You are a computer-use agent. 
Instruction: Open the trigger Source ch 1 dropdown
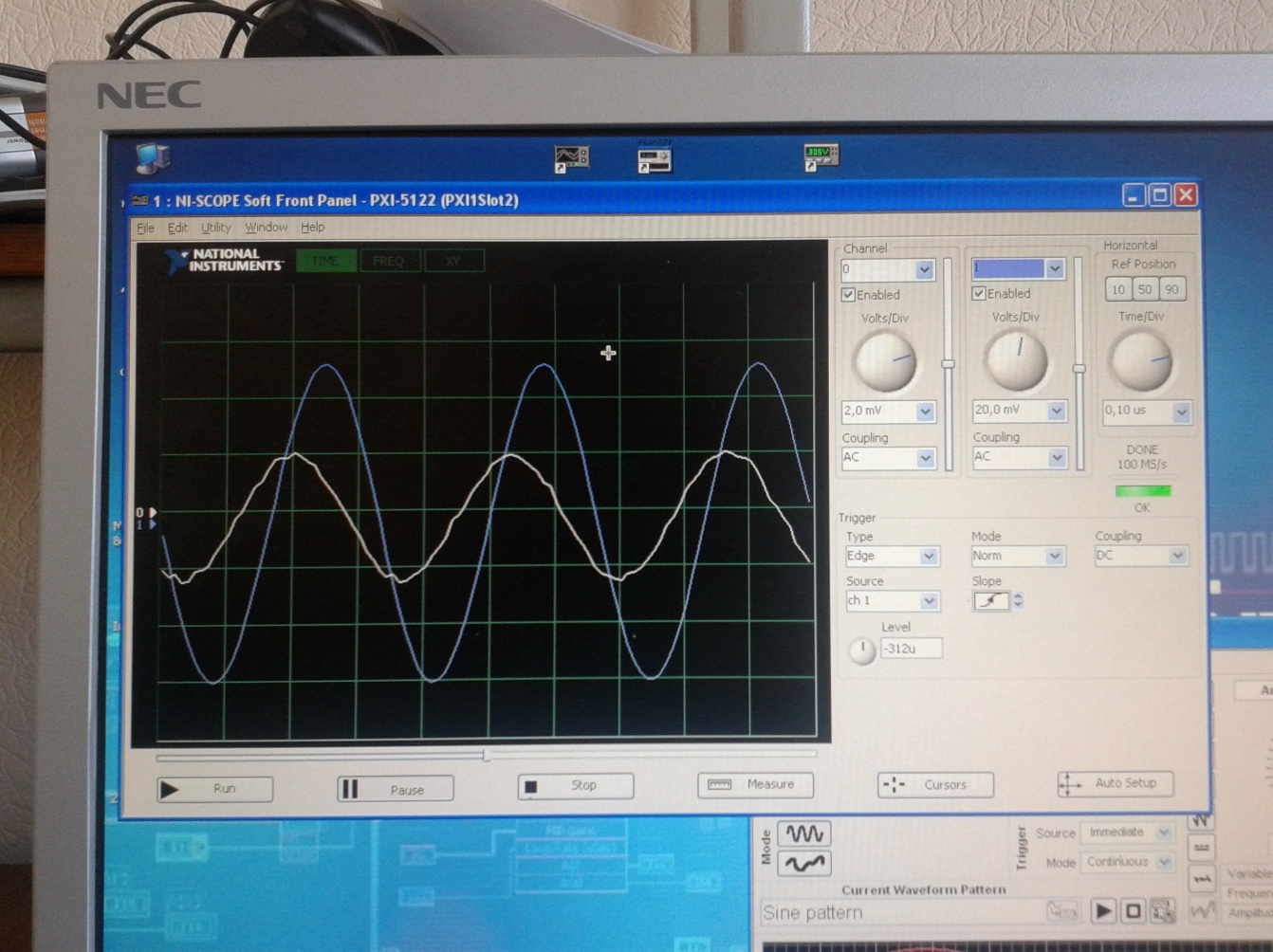click(929, 601)
